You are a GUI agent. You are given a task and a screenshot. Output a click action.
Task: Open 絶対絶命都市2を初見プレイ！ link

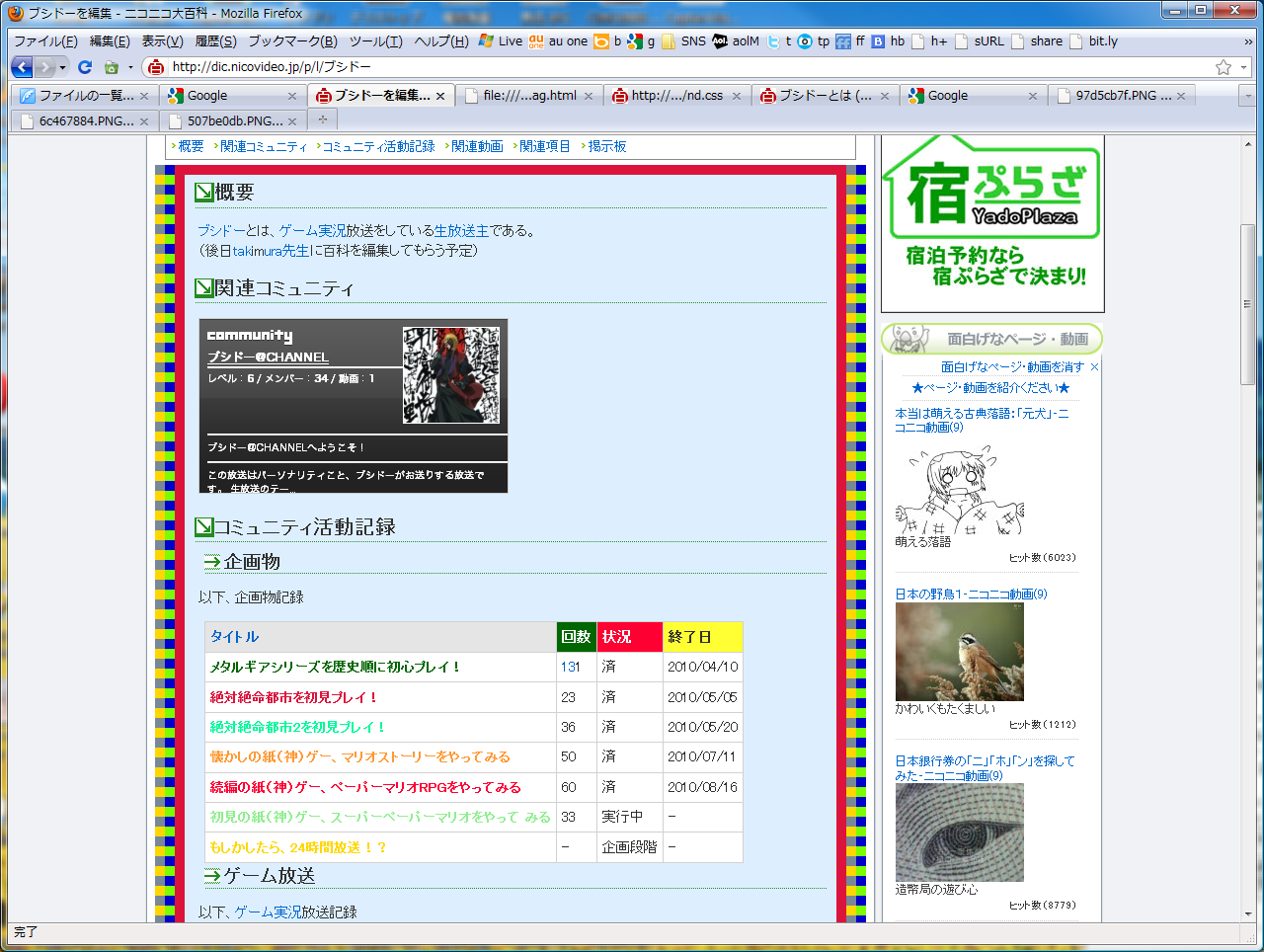pyautogui.click(x=297, y=727)
